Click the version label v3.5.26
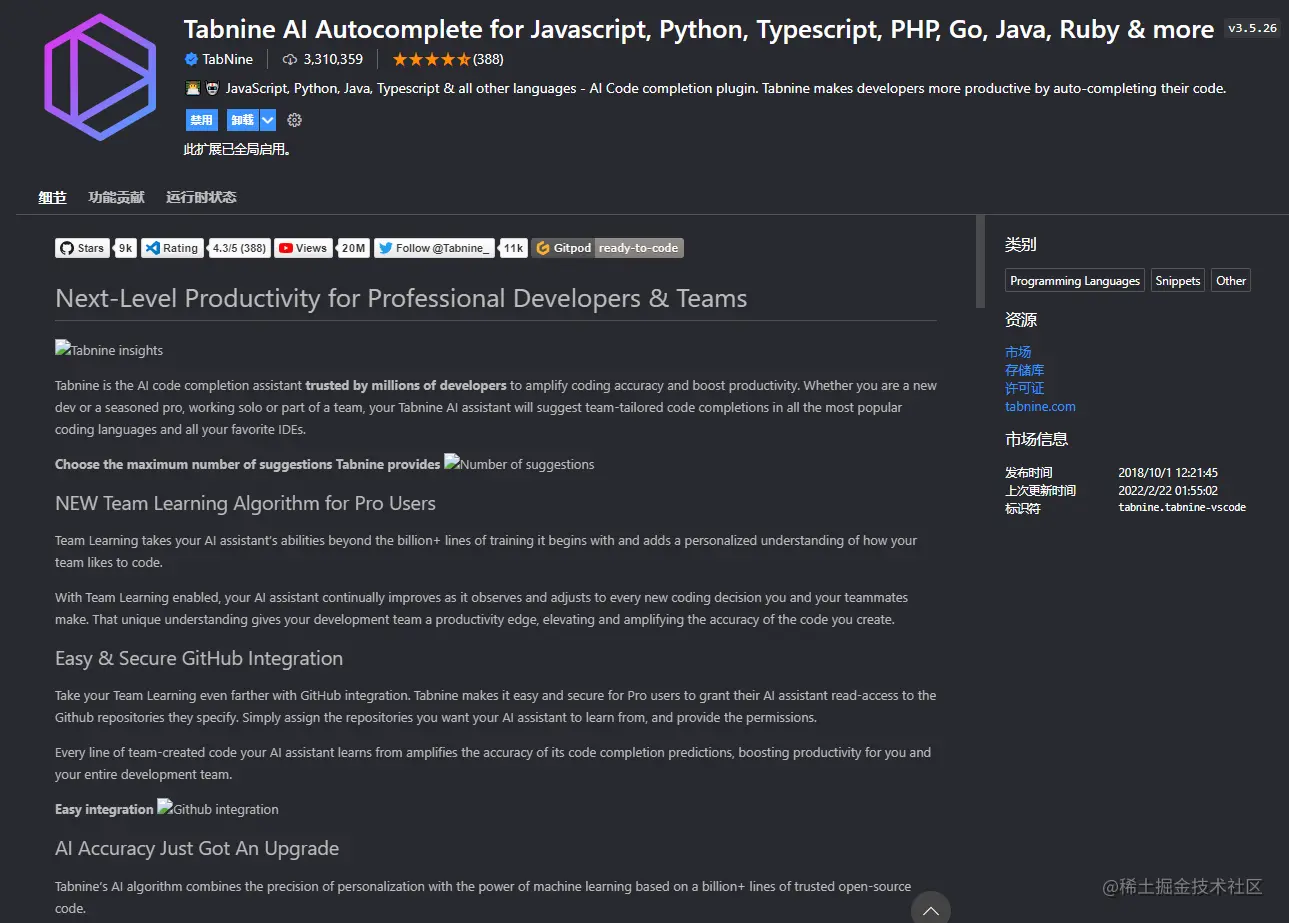 click(1252, 28)
